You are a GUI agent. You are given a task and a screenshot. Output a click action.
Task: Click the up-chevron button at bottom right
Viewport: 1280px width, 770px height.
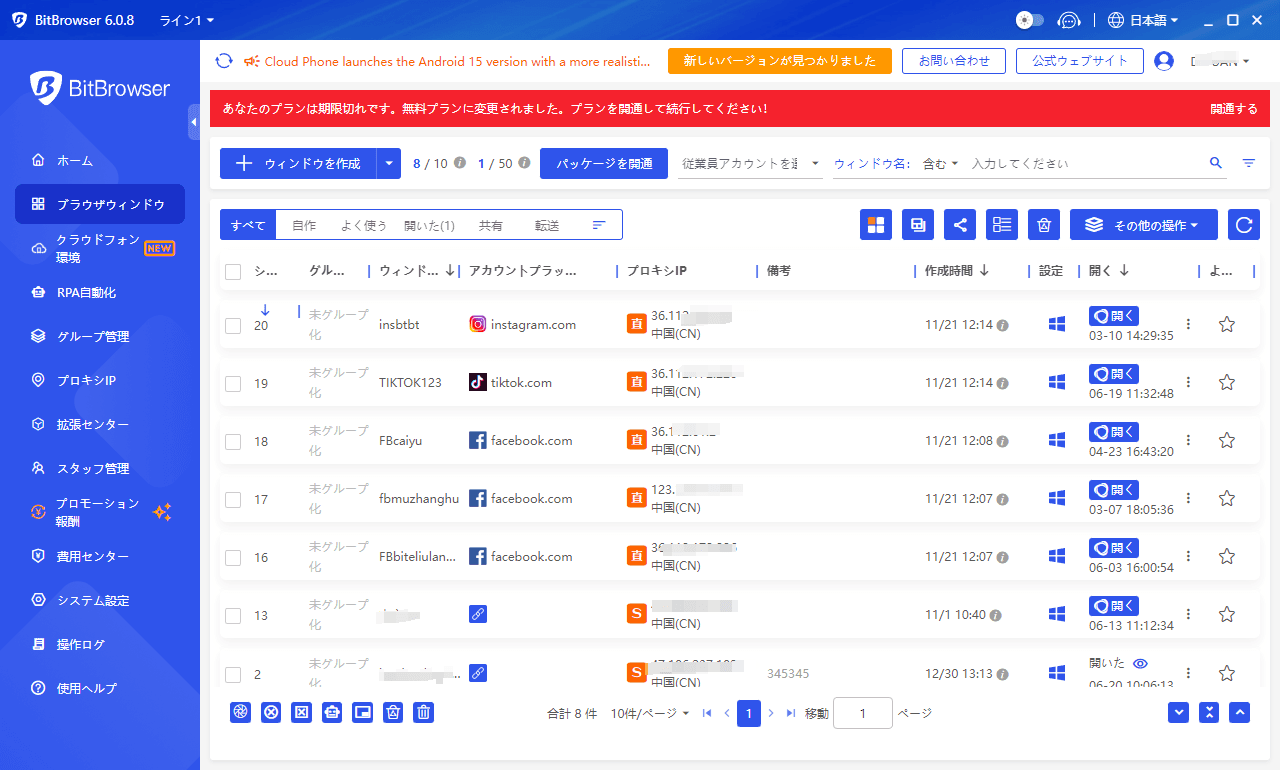(x=1240, y=712)
